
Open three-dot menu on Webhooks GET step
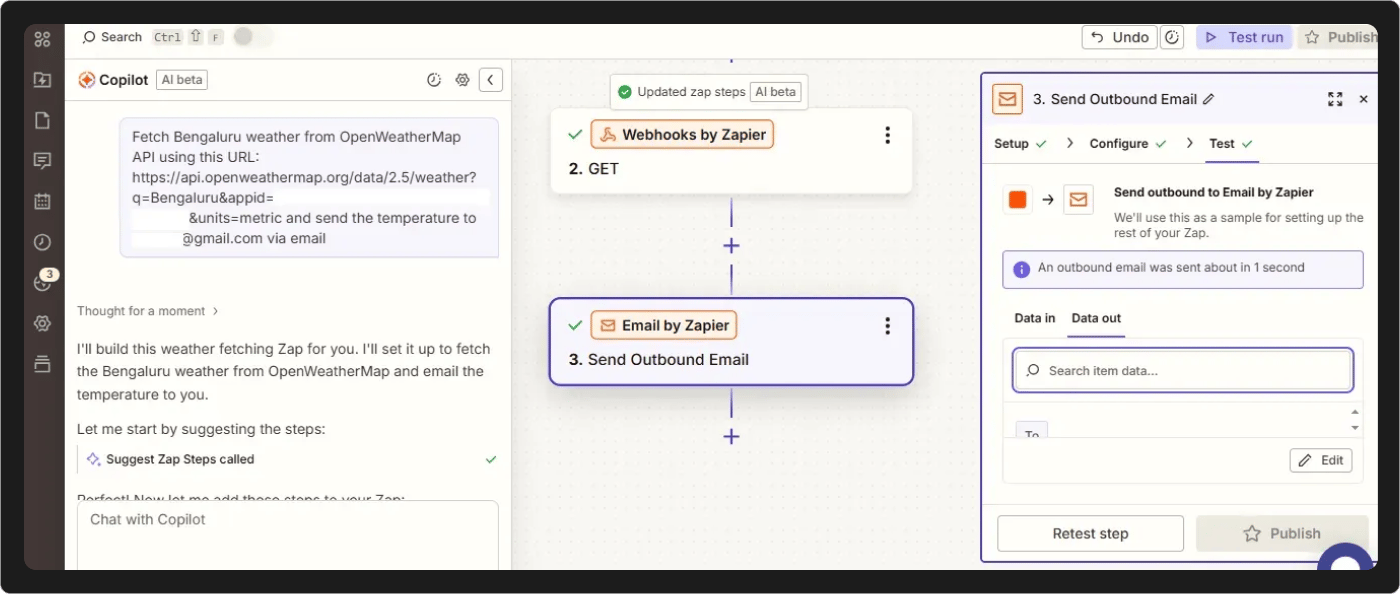point(887,135)
